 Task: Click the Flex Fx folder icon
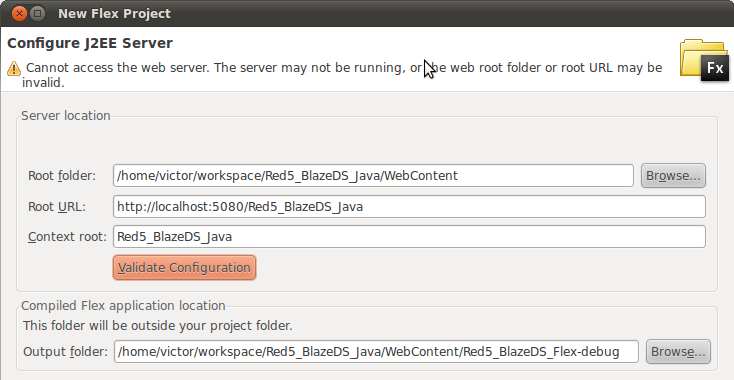704,60
